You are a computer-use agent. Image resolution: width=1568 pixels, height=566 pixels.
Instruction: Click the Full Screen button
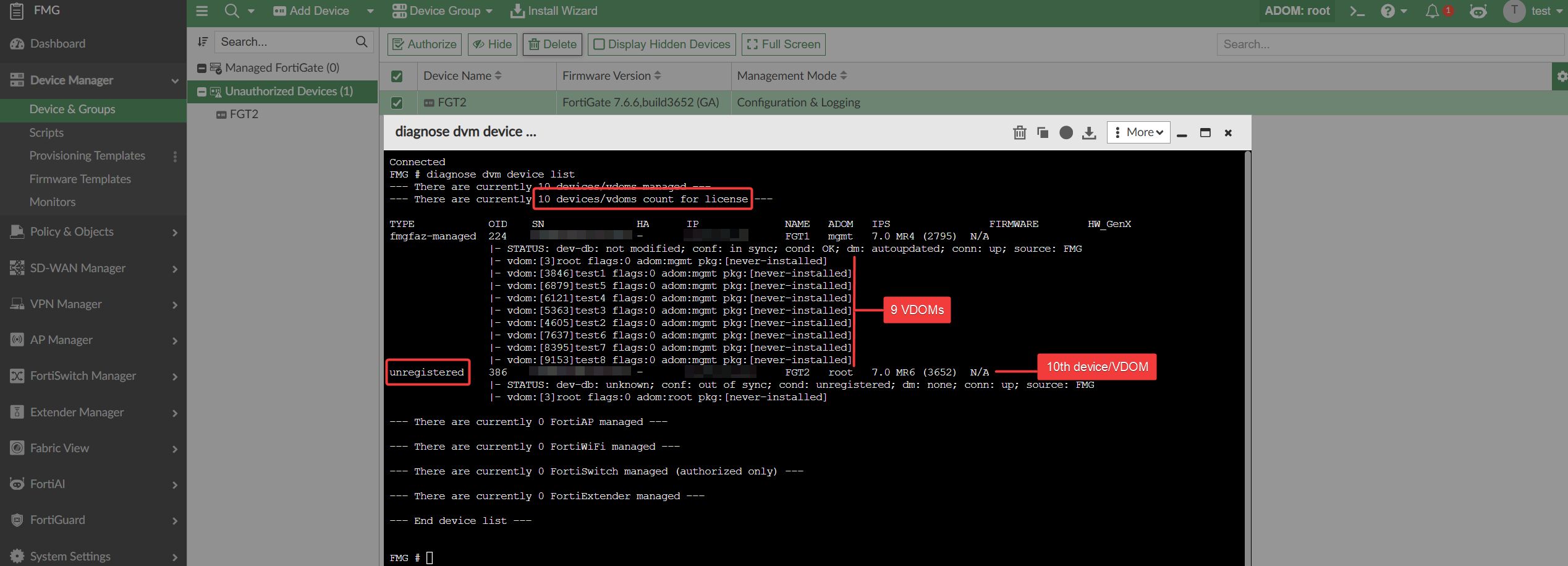click(x=783, y=45)
